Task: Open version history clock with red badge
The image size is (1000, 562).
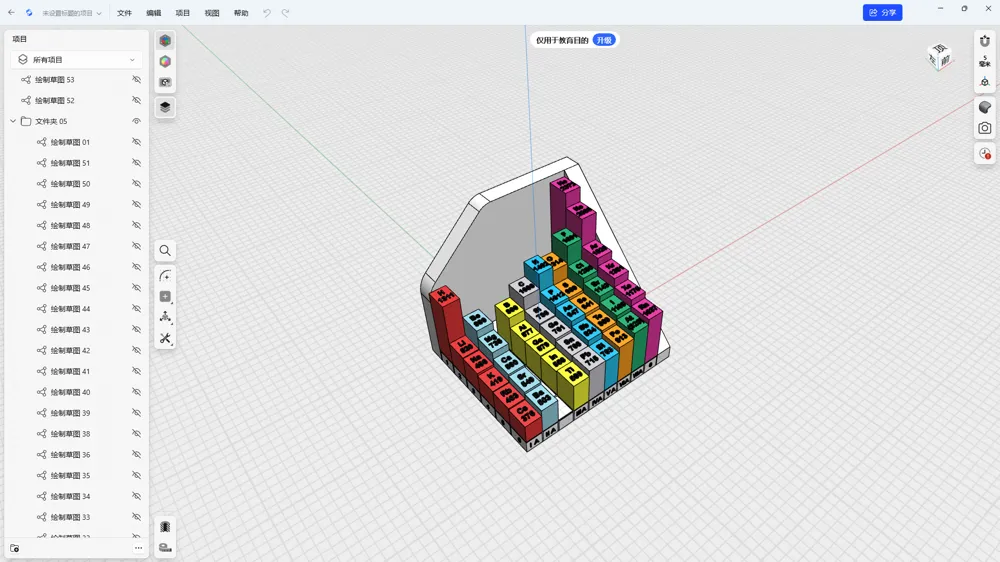Action: (985, 154)
